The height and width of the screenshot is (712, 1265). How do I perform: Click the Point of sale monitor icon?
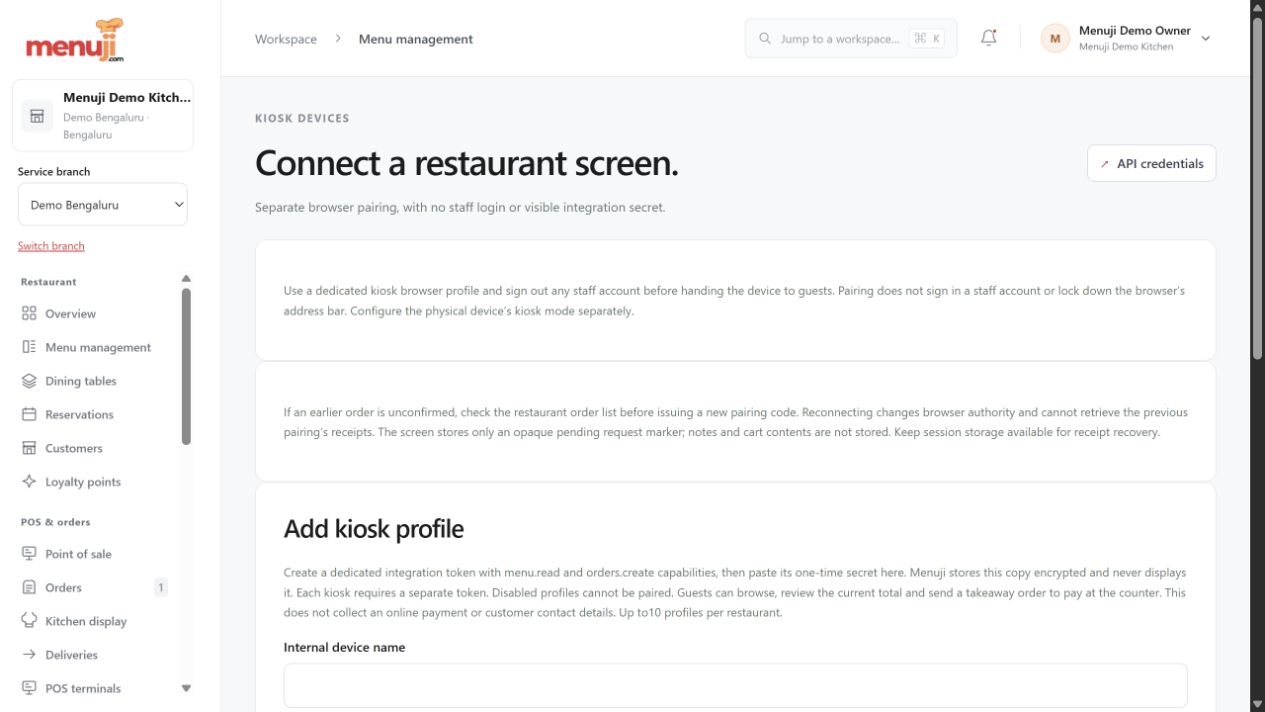click(29, 553)
